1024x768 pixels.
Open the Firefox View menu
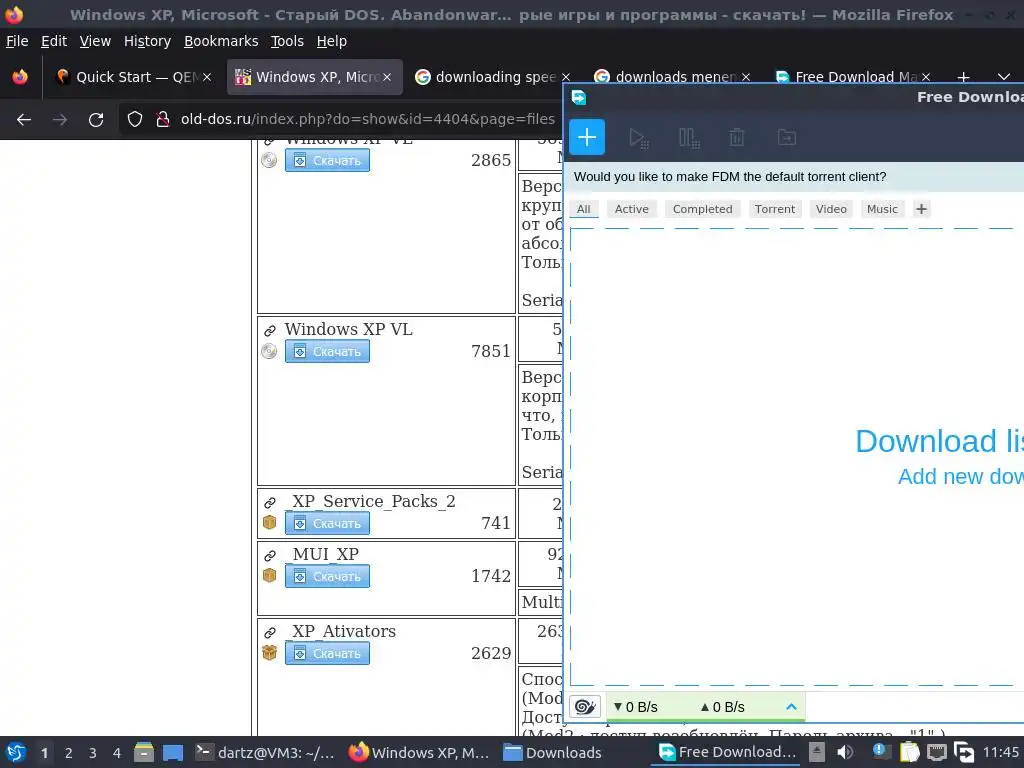click(95, 41)
